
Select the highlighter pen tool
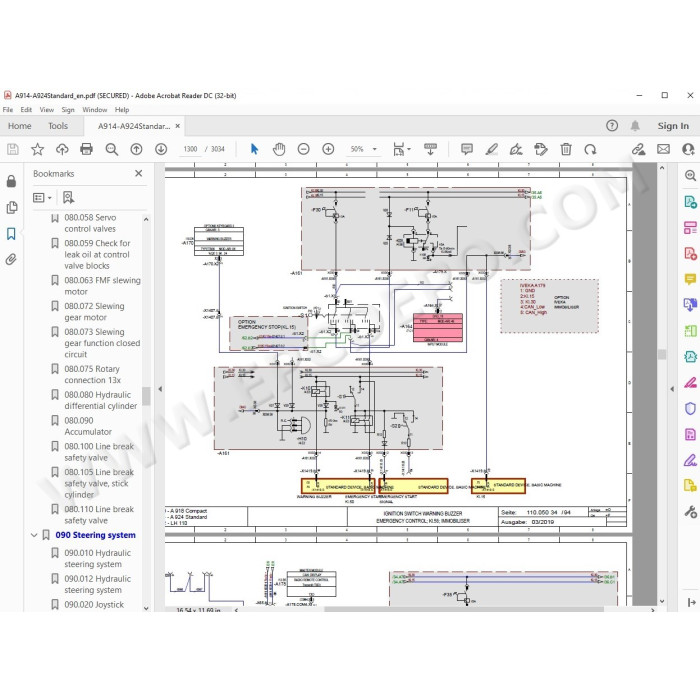tap(492, 149)
